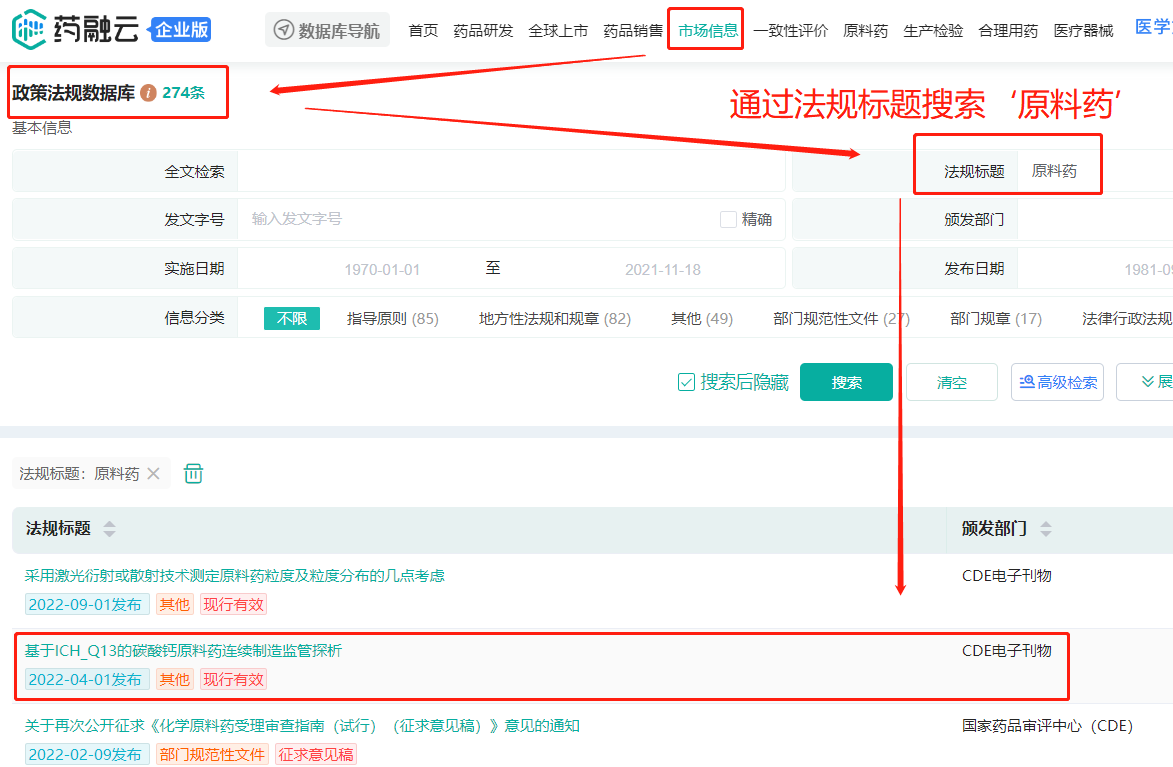Switch to the 市场信息 tab
The image size is (1173, 767).
click(707, 30)
